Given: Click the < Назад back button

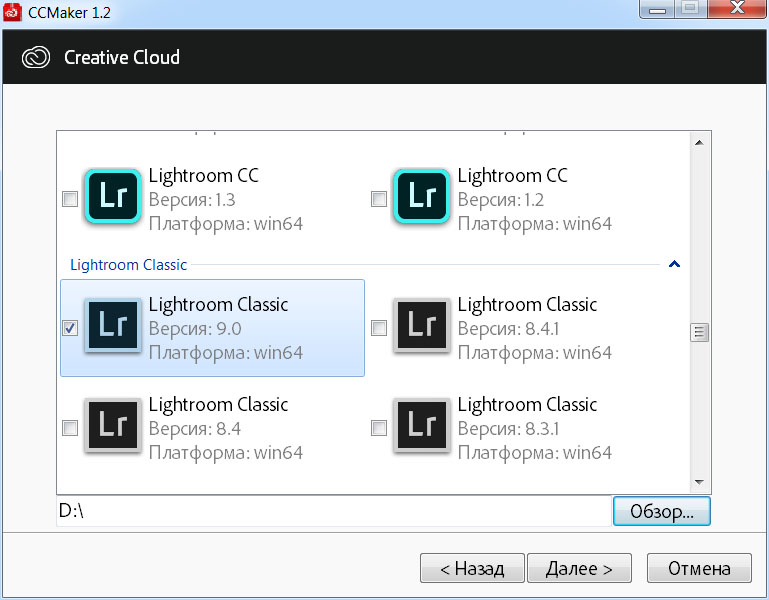Looking at the screenshot, I should pos(472,568).
